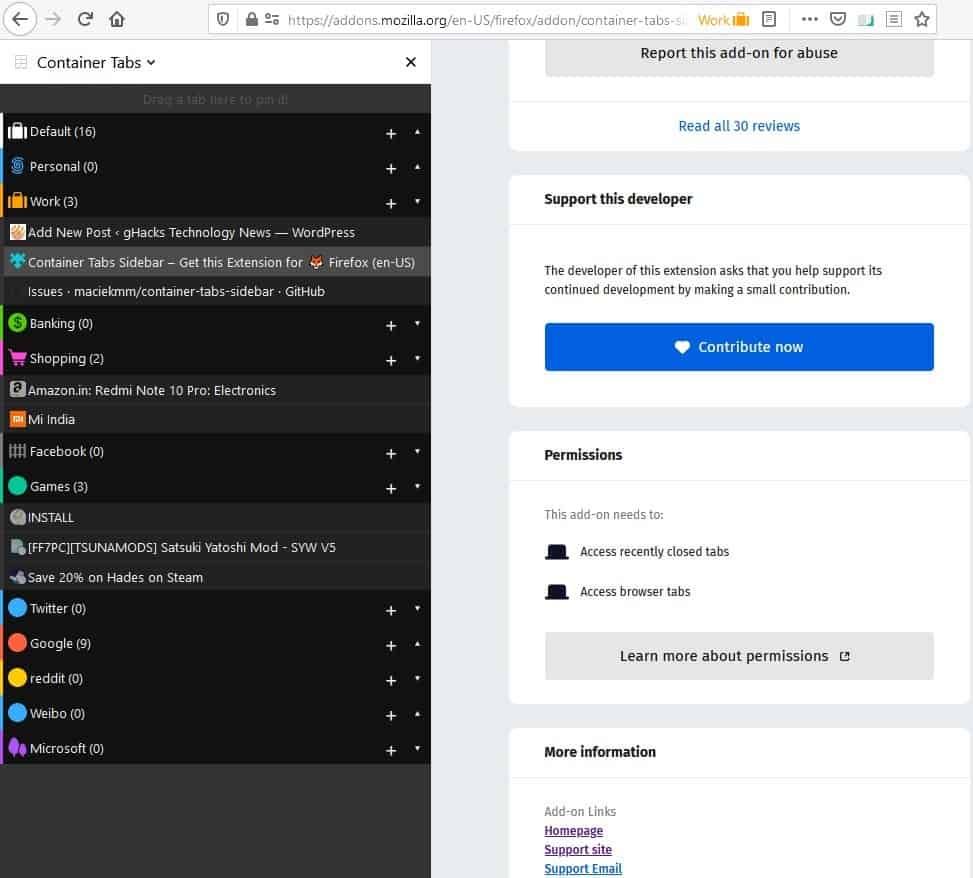The image size is (973, 878).
Task: Click the address bar URL field
Action: tap(487, 20)
